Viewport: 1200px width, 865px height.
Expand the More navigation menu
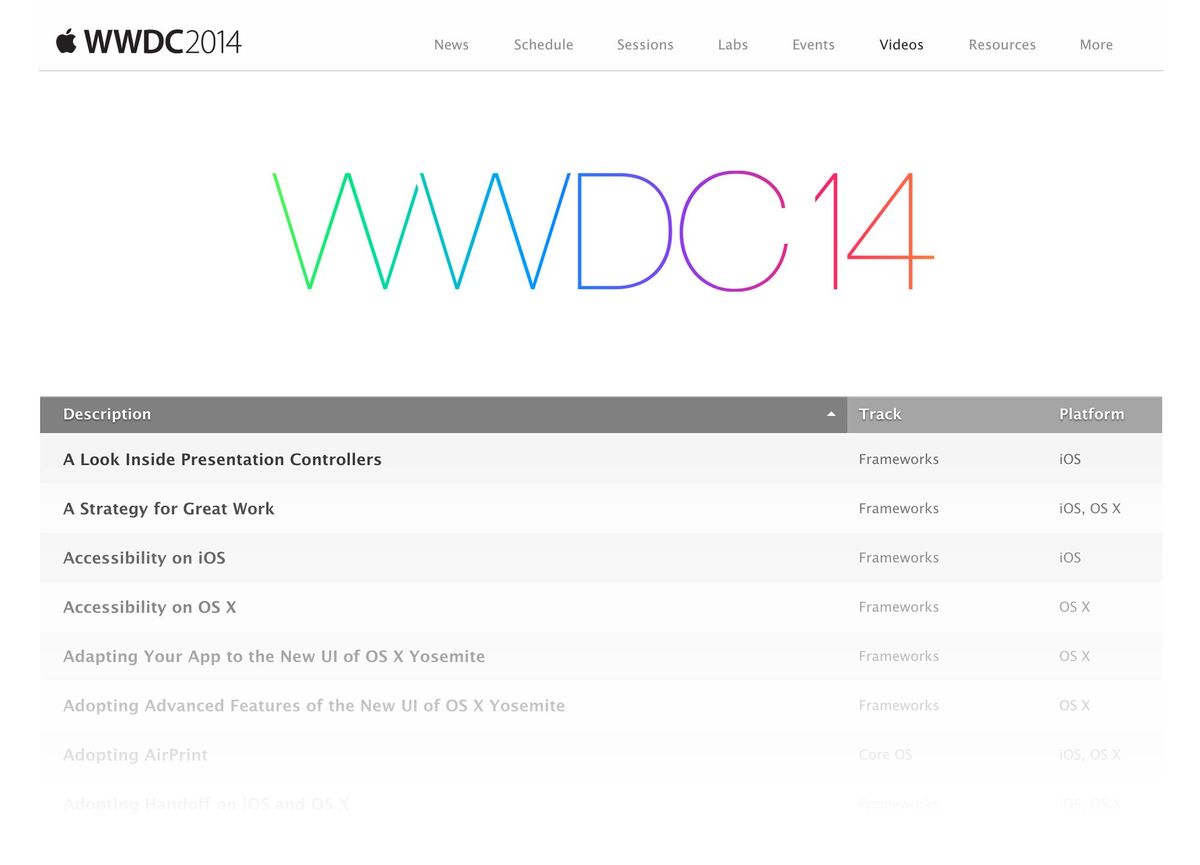point(1096,45)
